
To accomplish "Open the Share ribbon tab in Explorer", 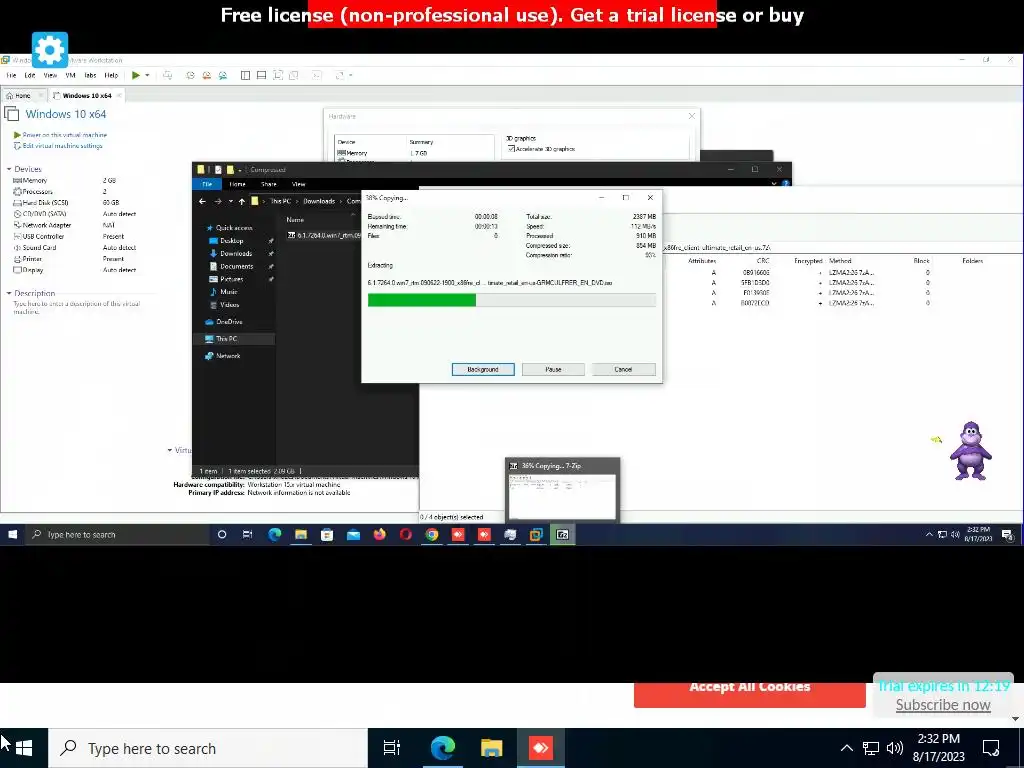I will click(268, 184).
